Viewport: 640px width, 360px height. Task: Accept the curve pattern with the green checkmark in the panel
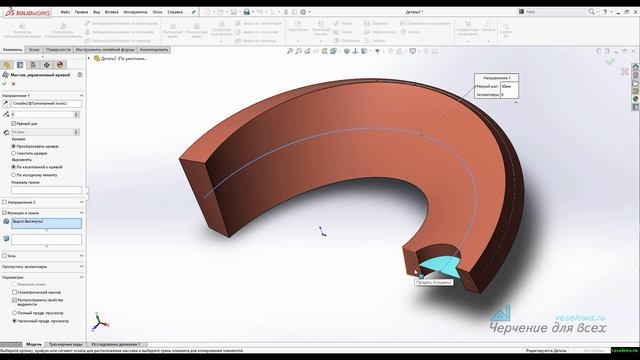(5, 84)
